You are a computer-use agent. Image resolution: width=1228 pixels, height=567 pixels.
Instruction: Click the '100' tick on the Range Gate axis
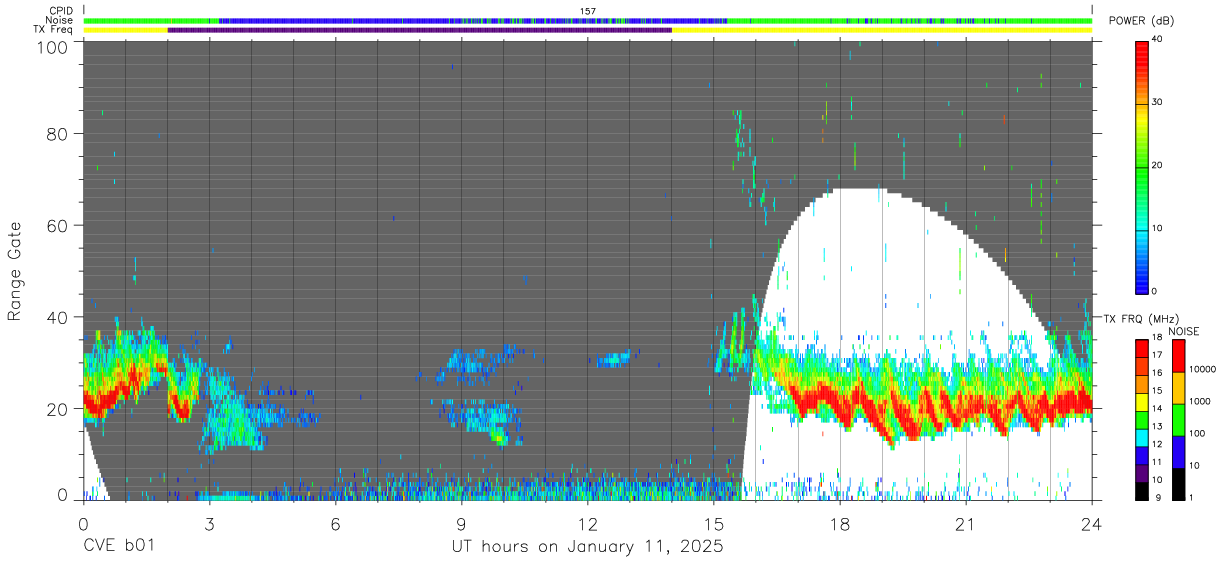53,46
